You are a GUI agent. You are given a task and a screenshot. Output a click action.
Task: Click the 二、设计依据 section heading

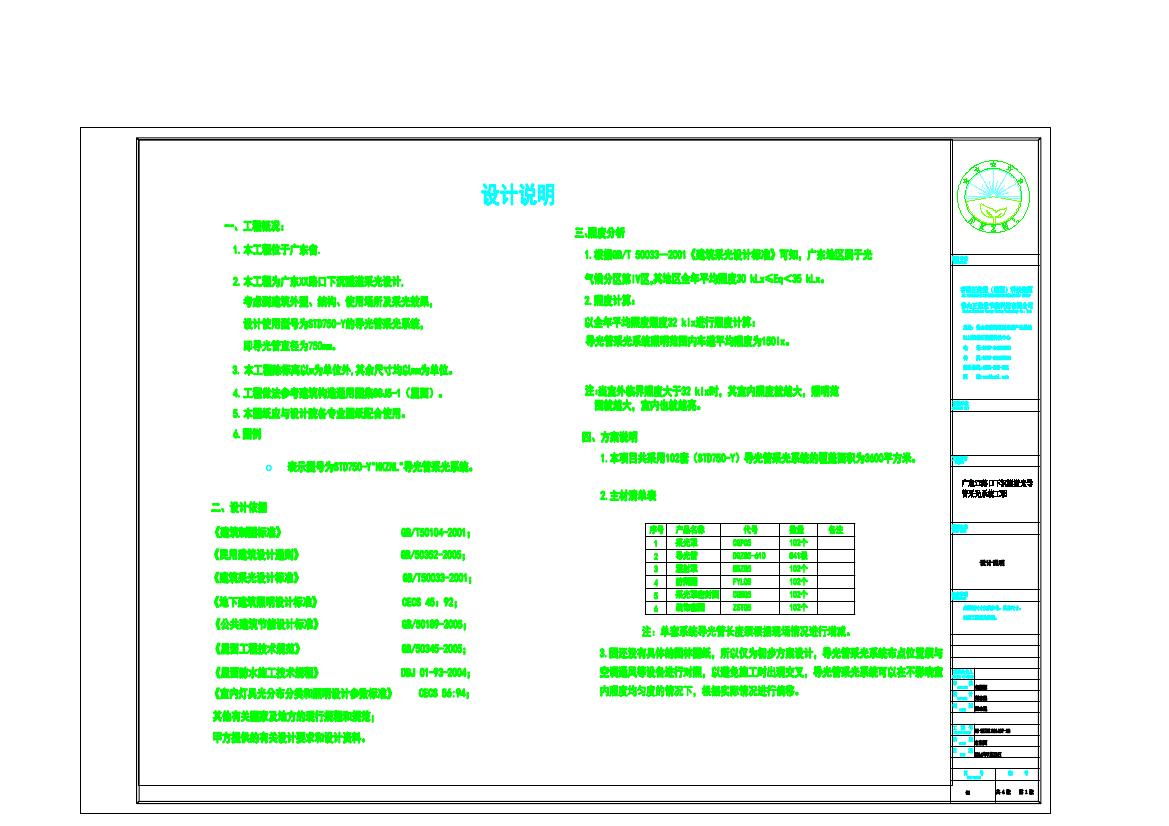point(239,507)
